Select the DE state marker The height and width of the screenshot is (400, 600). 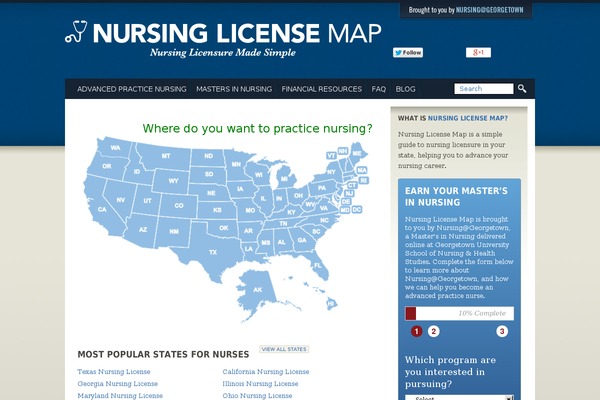[346, 201]
